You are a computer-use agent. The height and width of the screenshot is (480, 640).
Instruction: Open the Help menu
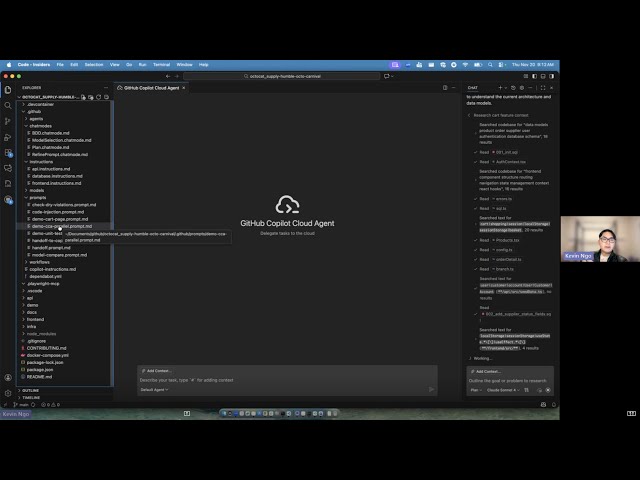203,65
